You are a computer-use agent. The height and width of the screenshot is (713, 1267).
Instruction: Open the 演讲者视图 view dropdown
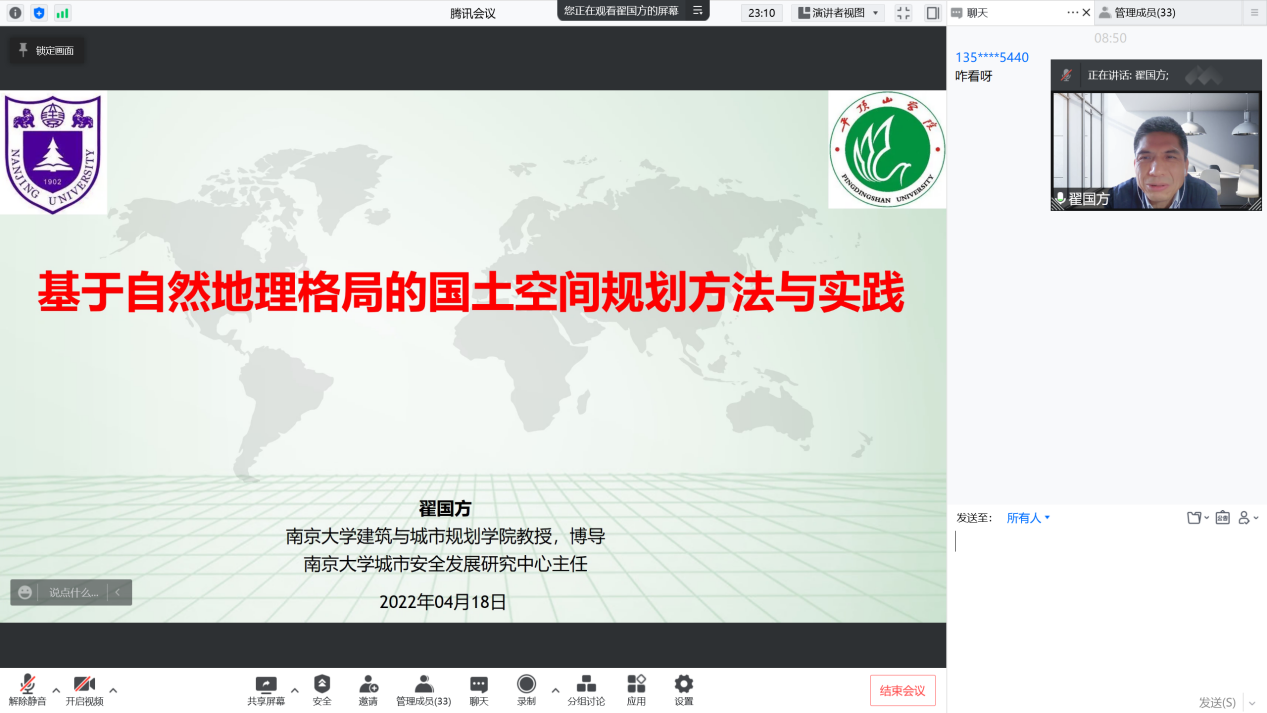(x=839, y=13)
